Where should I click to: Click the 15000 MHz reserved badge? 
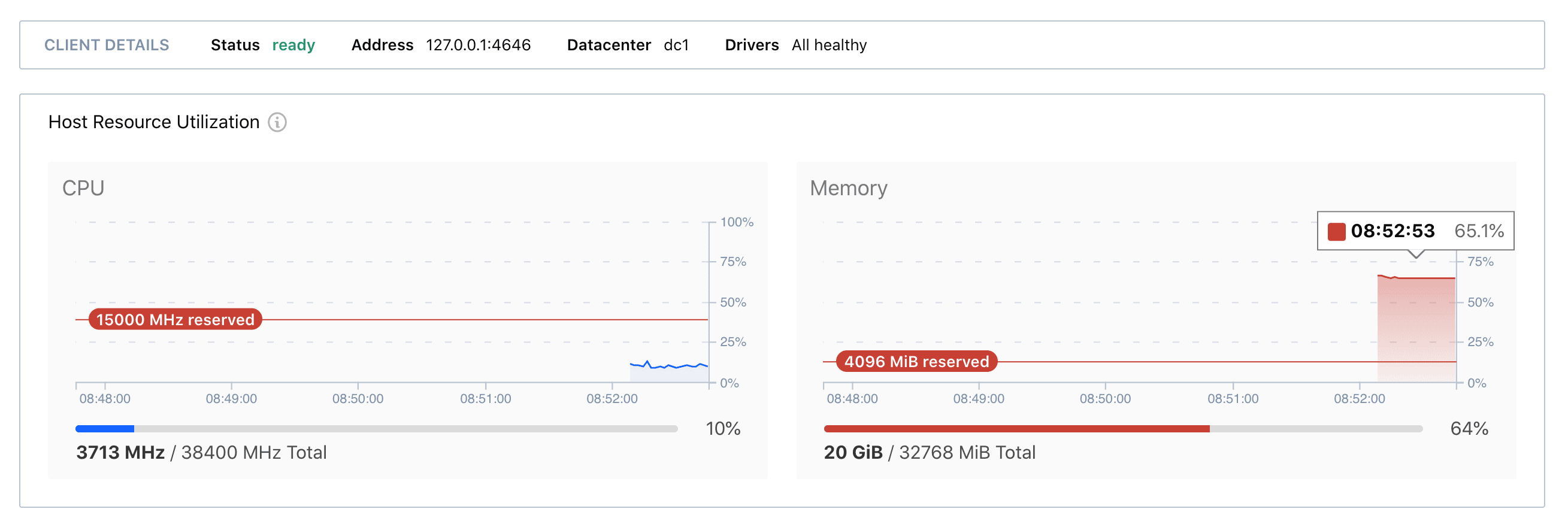click(x=175, y=319)
